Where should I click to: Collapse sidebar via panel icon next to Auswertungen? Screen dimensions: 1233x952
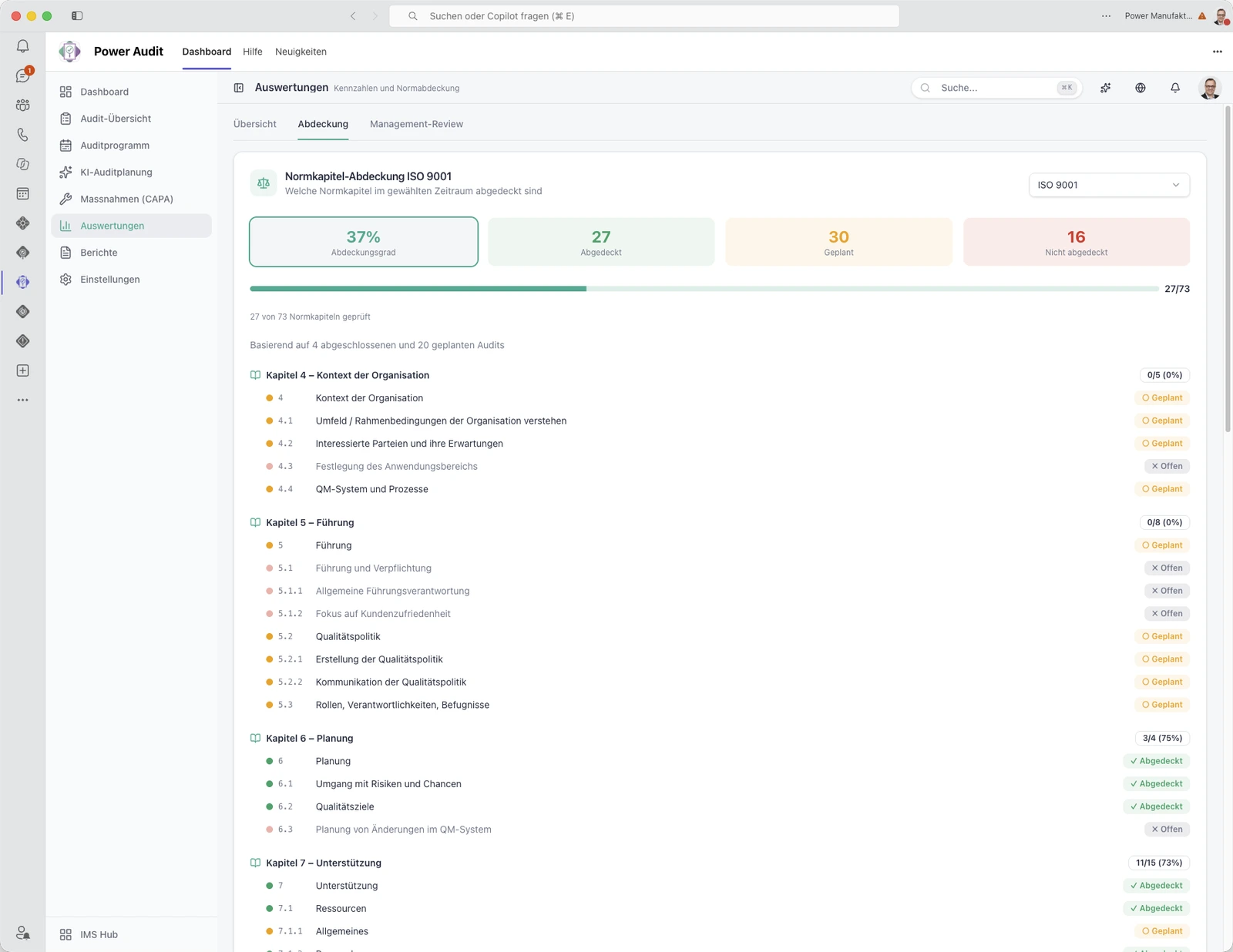click(x=239, y=88)
